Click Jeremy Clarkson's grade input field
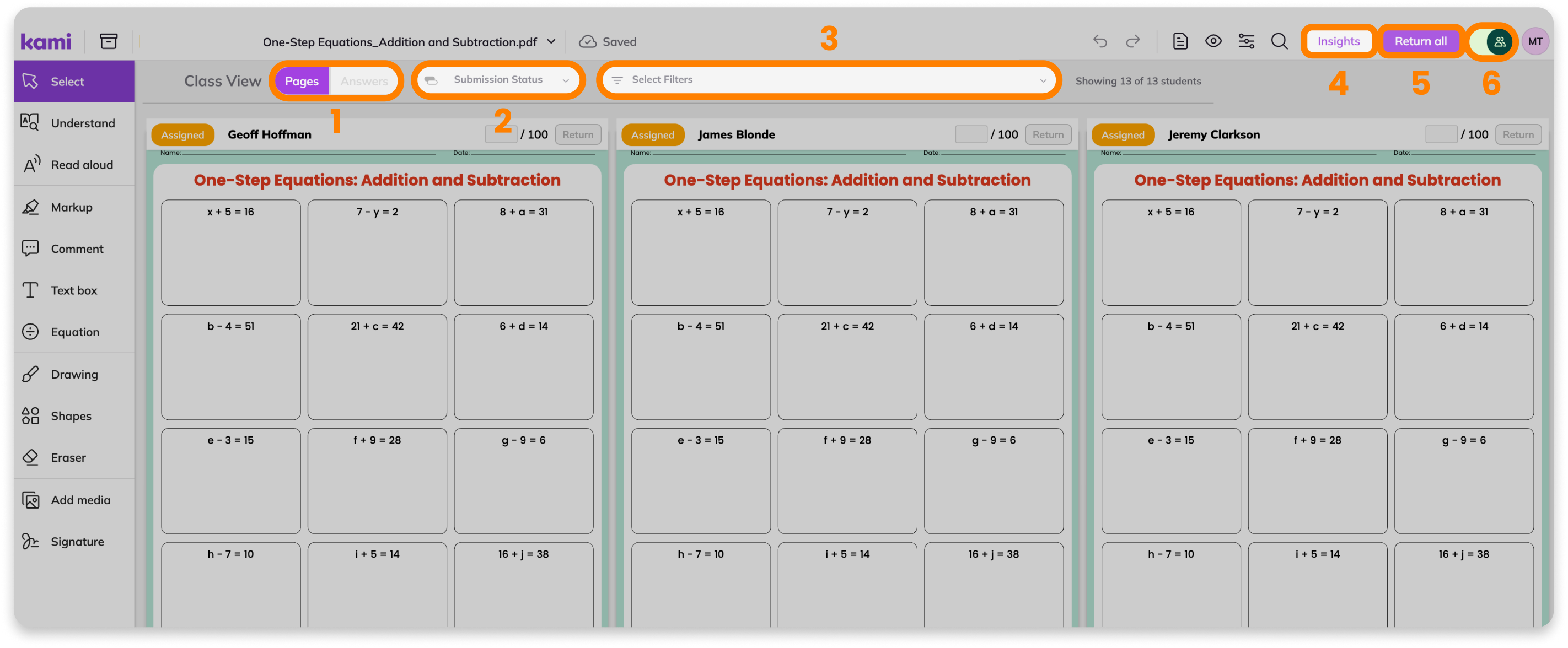Image resolution: width=1568 pixels, height=648 pixels. 1441,134
